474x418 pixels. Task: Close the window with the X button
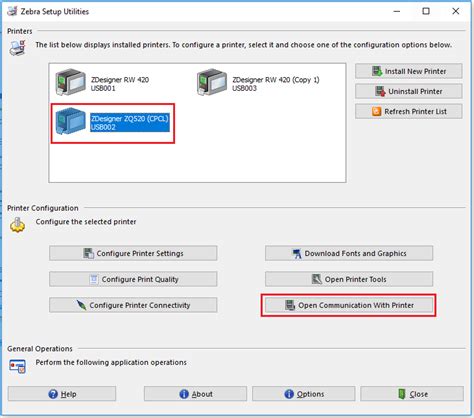pos(456,11)
